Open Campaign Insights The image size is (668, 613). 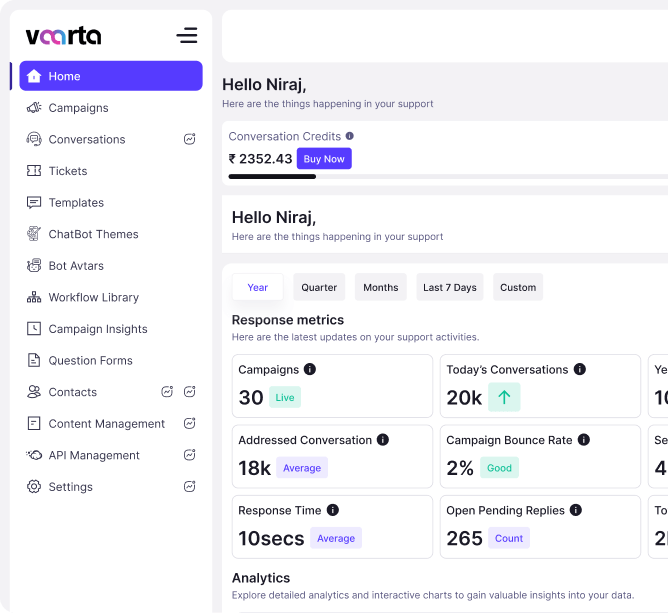[111, 328]
